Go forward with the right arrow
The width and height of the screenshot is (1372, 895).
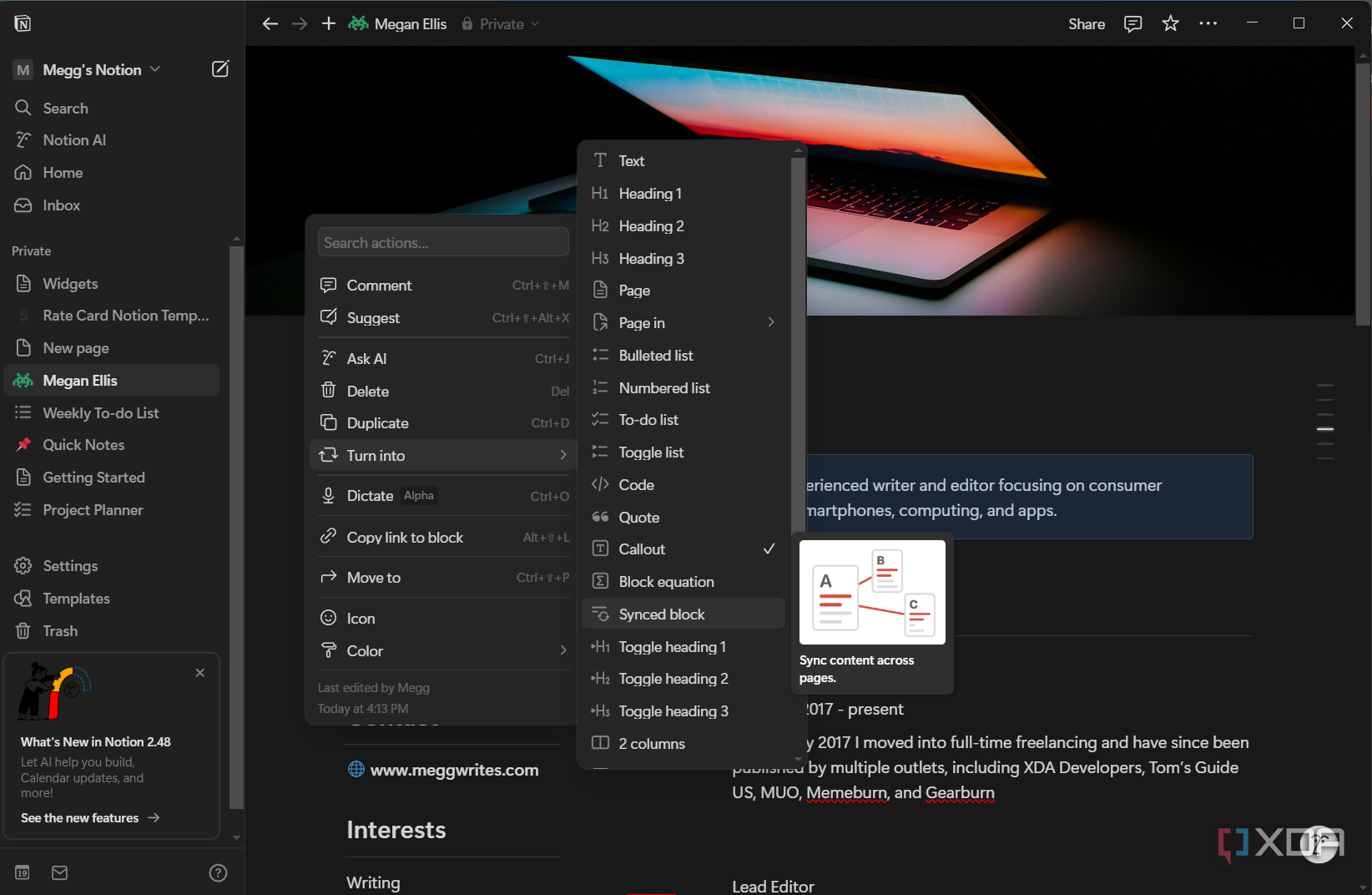pos(300,24)
